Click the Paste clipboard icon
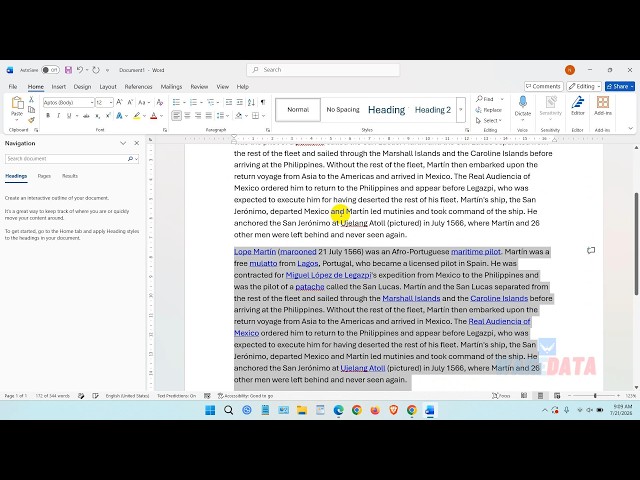Viewport: 640px width, 480px height. tap(17, 103)
